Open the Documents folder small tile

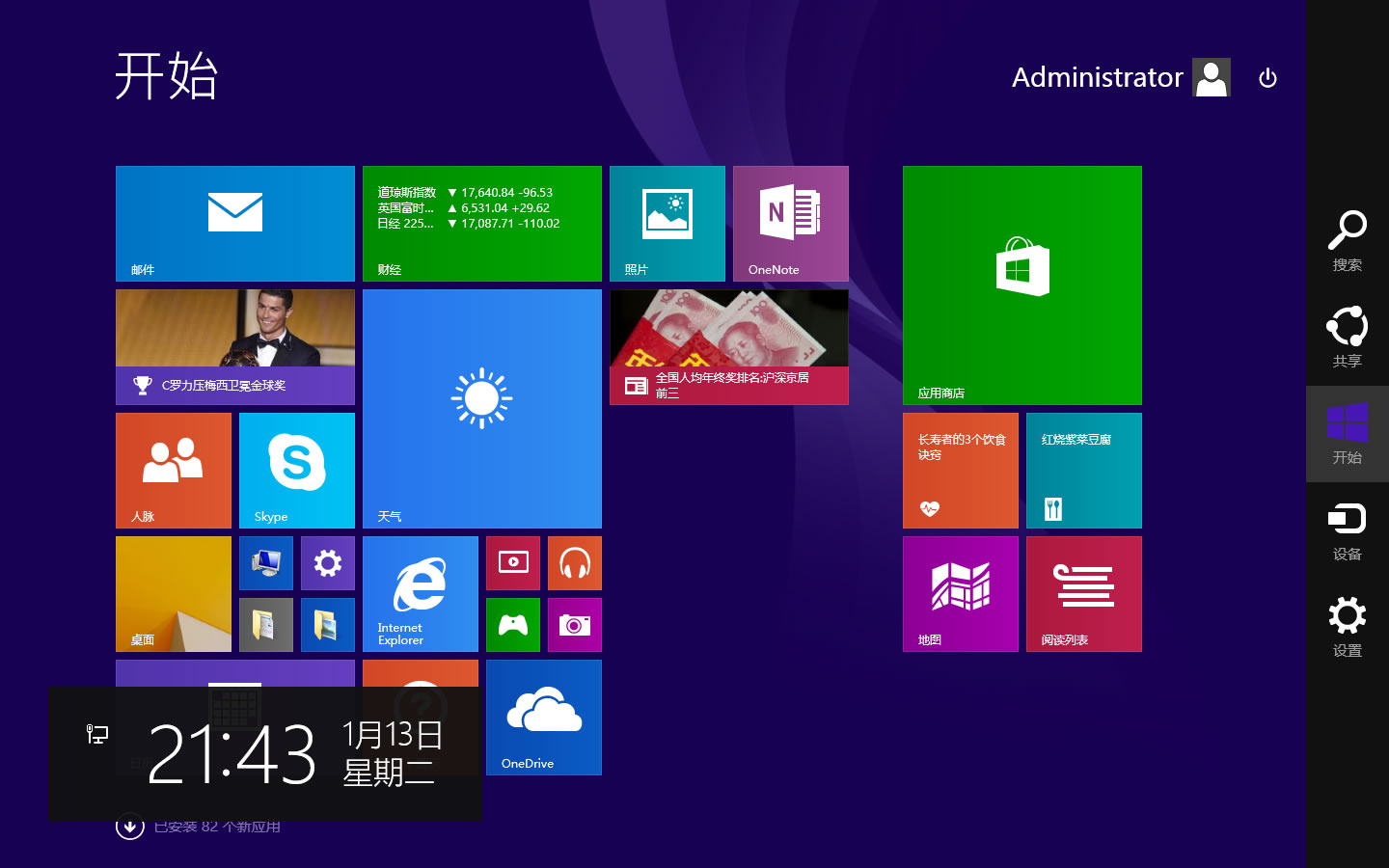266,625
